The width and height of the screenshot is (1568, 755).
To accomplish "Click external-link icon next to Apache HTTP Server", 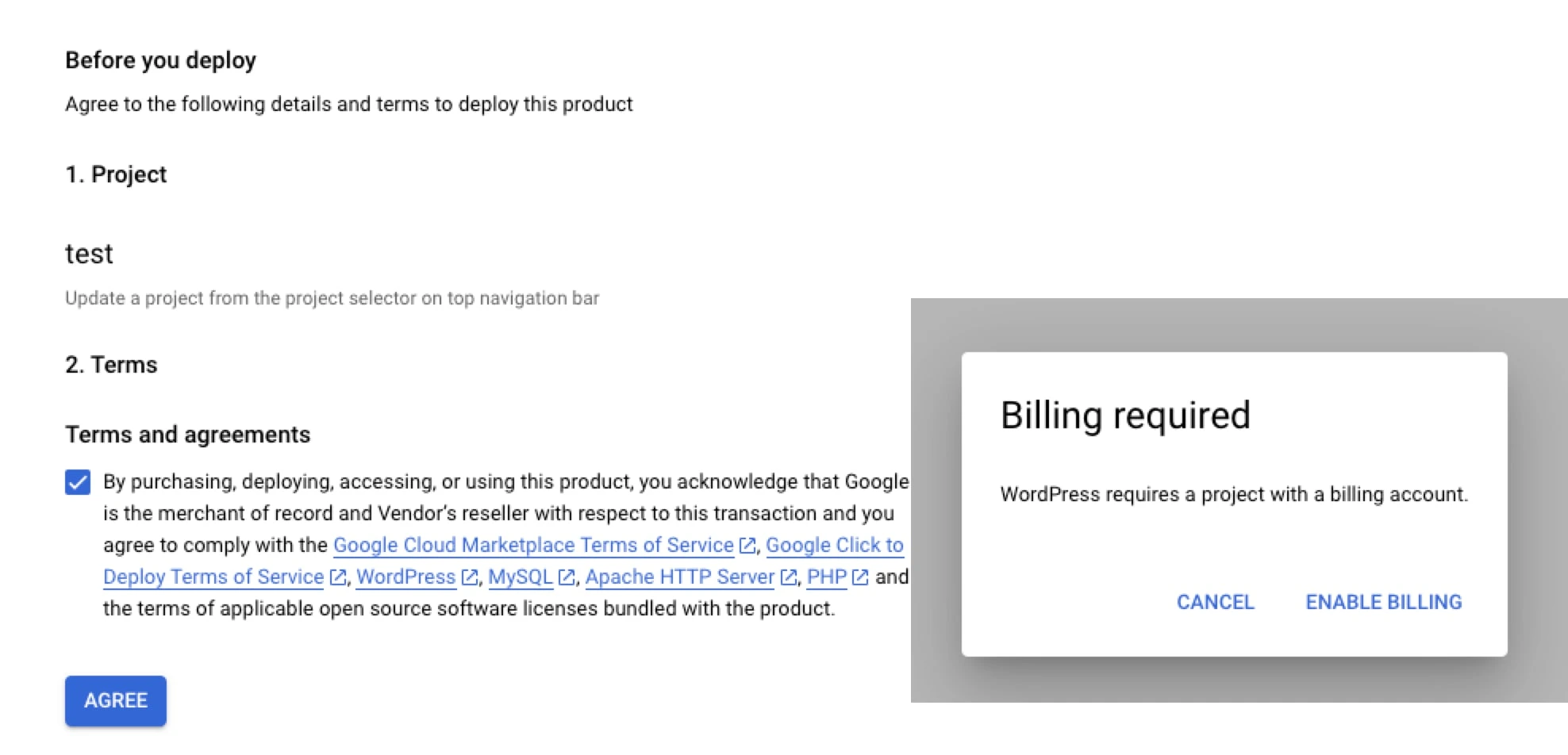I will click(788, 577).
